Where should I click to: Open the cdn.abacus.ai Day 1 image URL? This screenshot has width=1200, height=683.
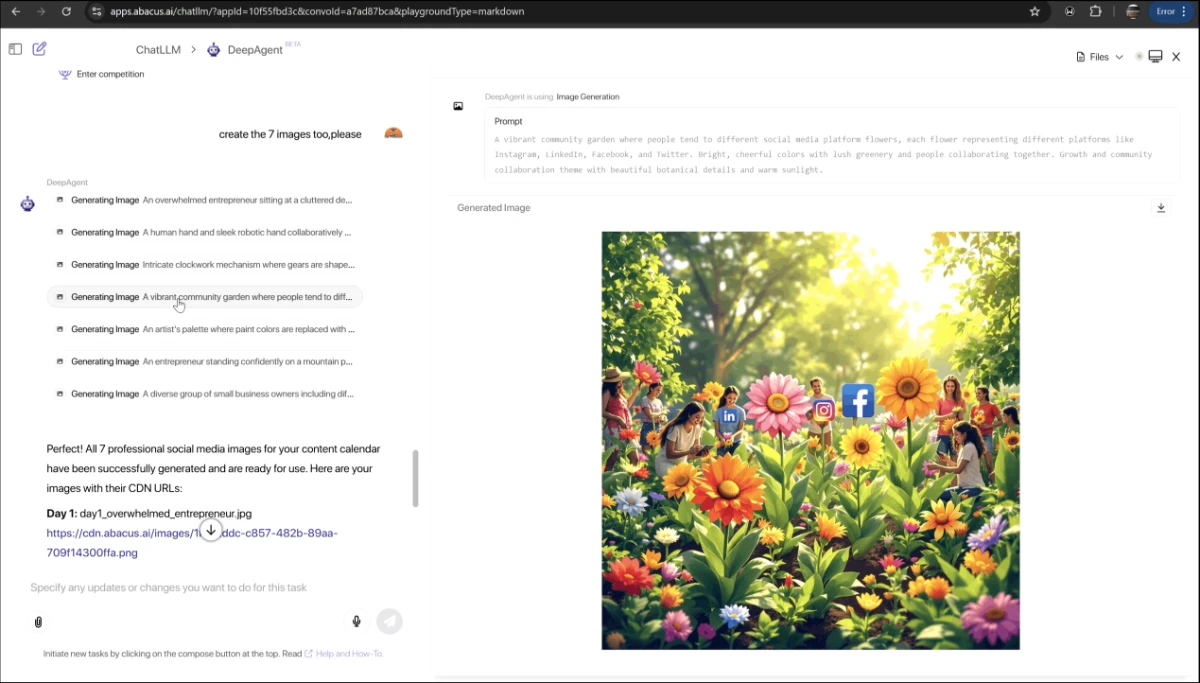click(x=192, y=542)
